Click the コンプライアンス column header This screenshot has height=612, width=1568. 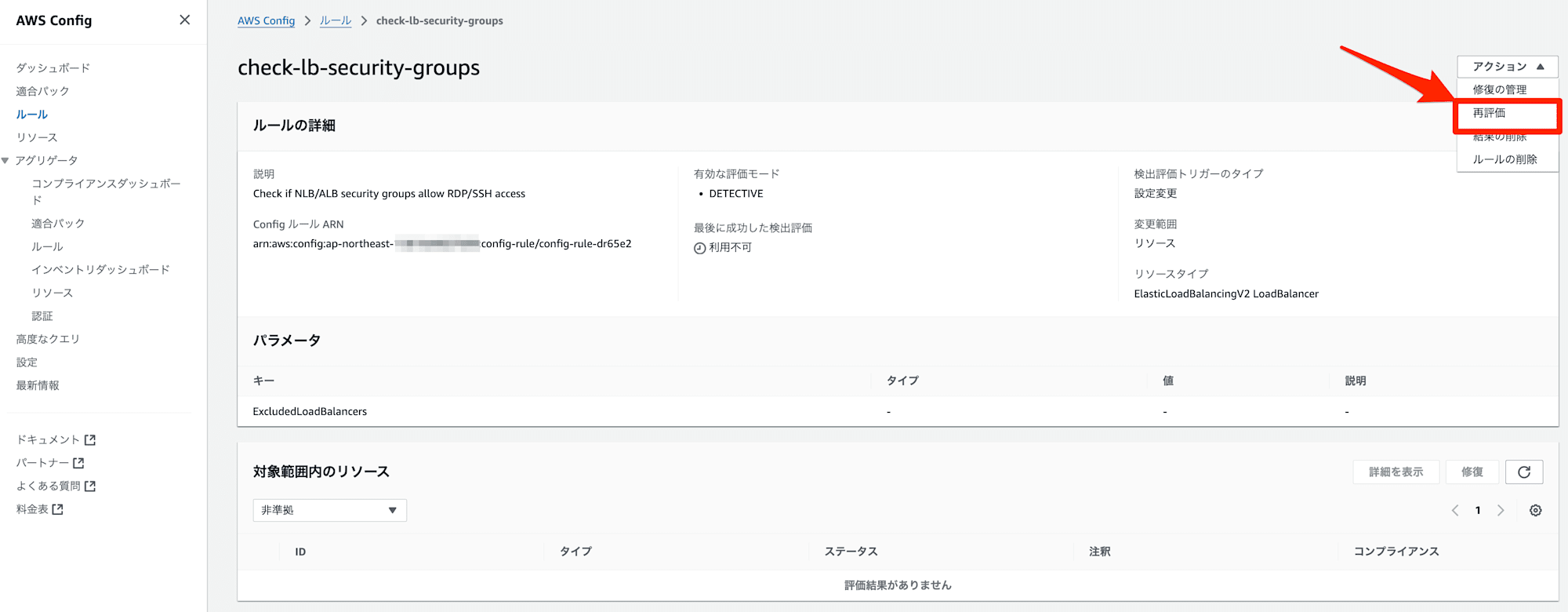[1396, 552]
